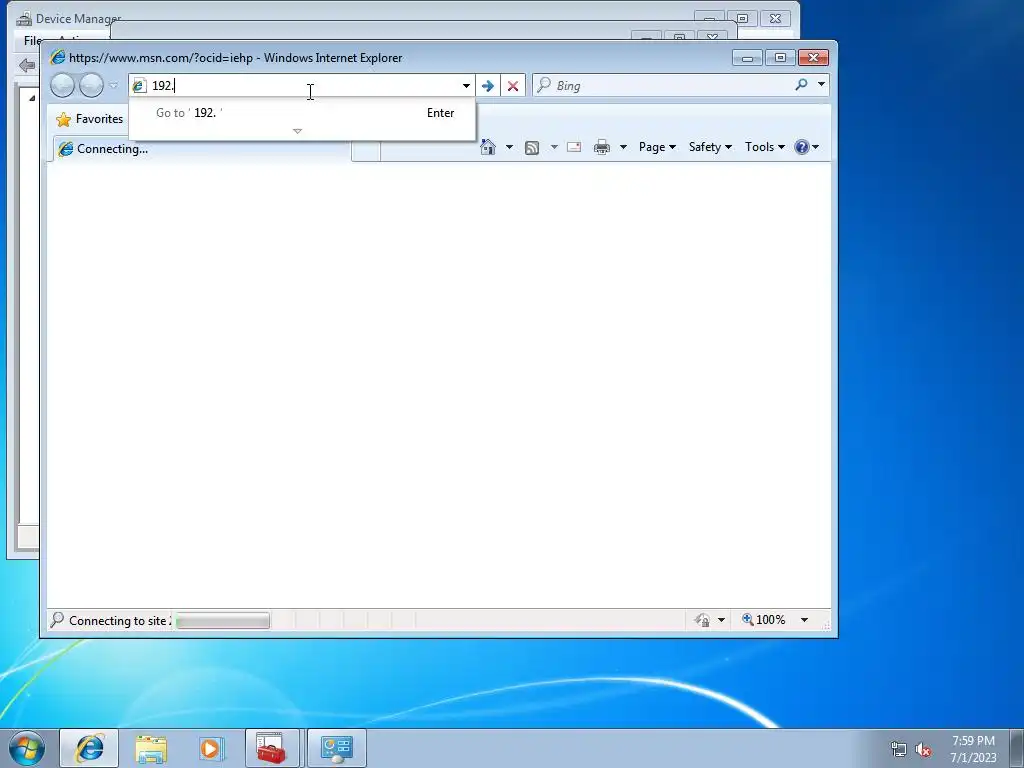
Task: Open Windows Start orb
Action: click(27, 748)
